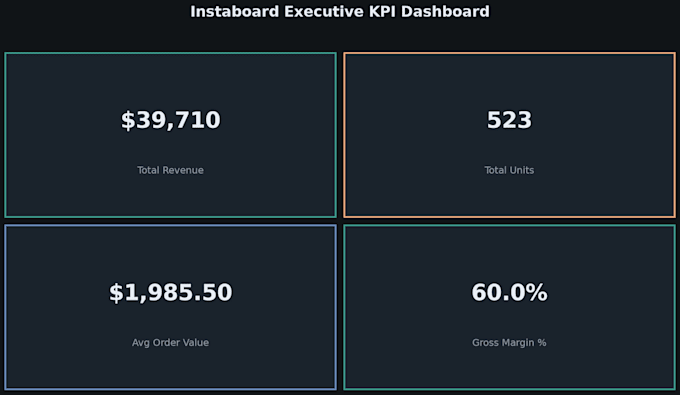Click the percent sign in 60.0%
The height and width of the screenshot is (395, 680).
tap(537, 292)
